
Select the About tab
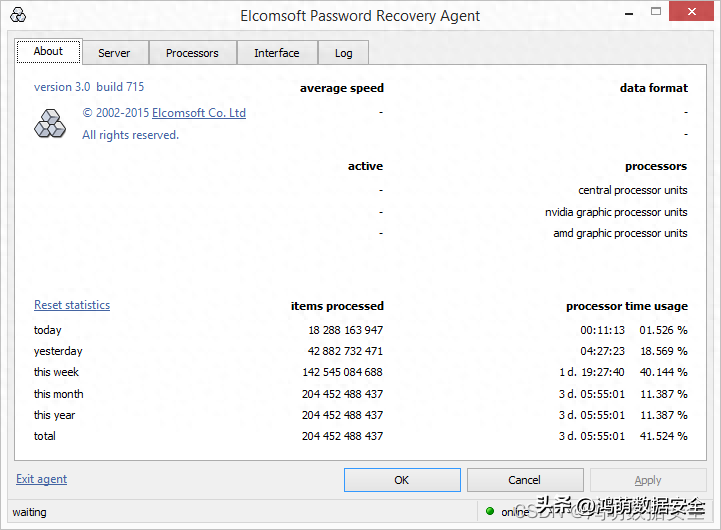coord(48,51)
